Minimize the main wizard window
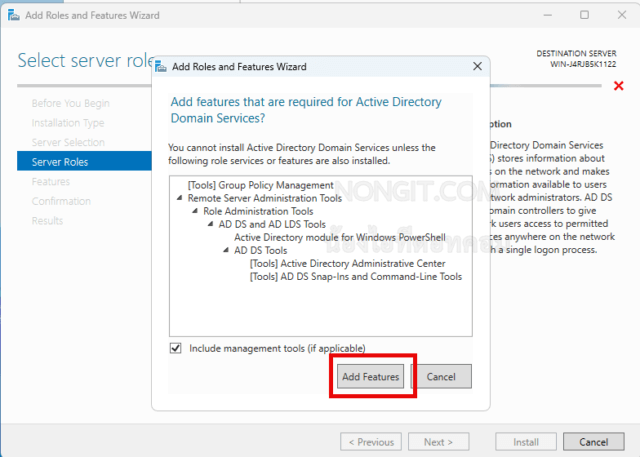Viewport: 640px width, 457px height. click(548, 15)
